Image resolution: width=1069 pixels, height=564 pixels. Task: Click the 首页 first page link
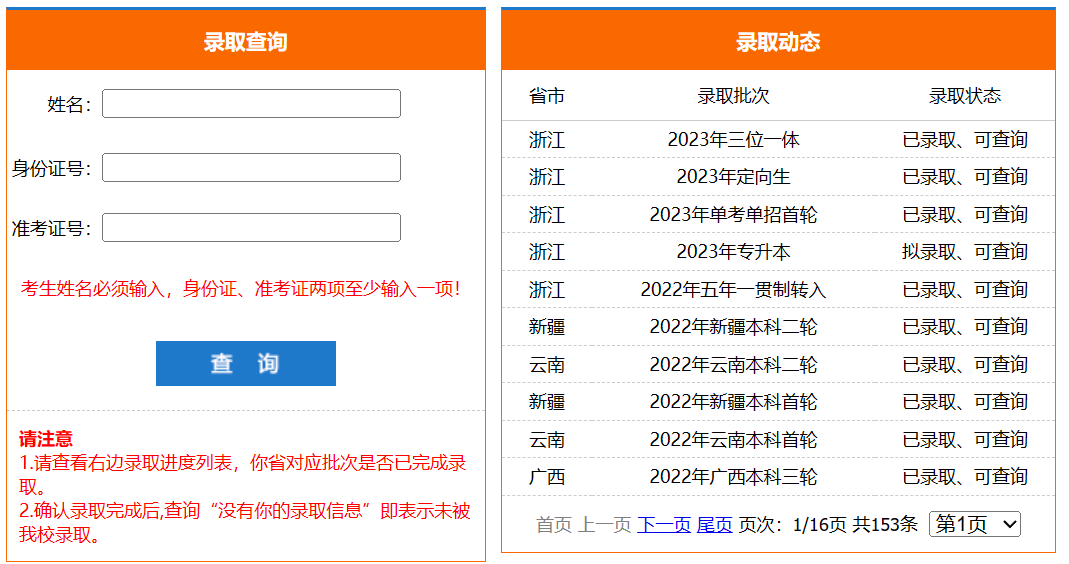[554, 524]
